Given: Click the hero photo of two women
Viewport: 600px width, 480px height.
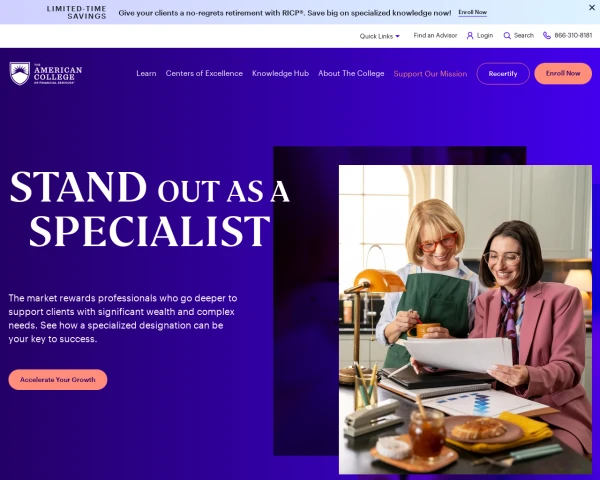Looking at the screenshot, I should pyautogui.click(x=465, y=320).
